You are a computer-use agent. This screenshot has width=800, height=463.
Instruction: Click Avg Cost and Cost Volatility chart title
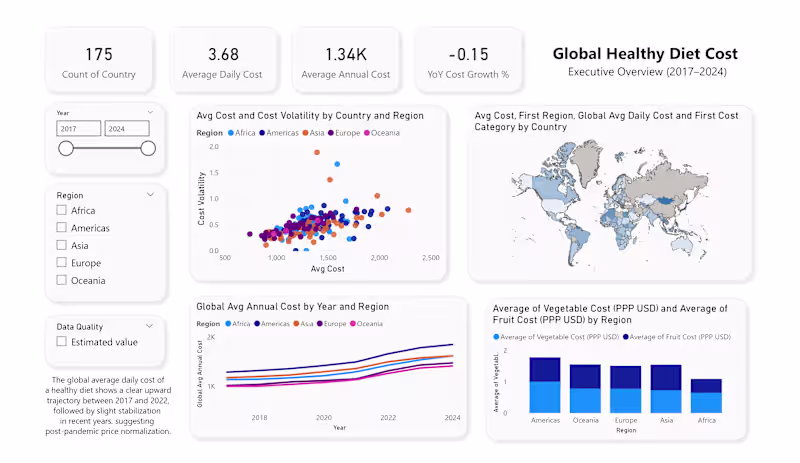tap(310, 116)
